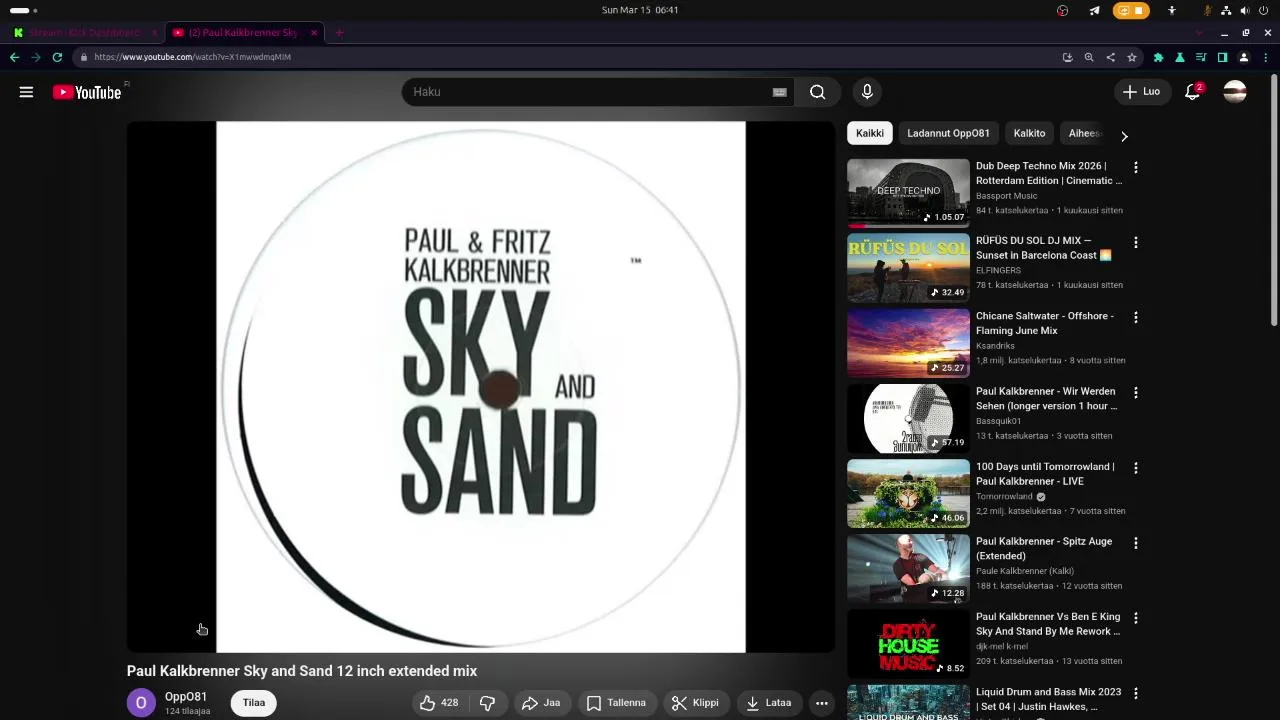Open the browser zoom magnifier icon
Screen dimensions: 1280x720
pos(1089,57)
